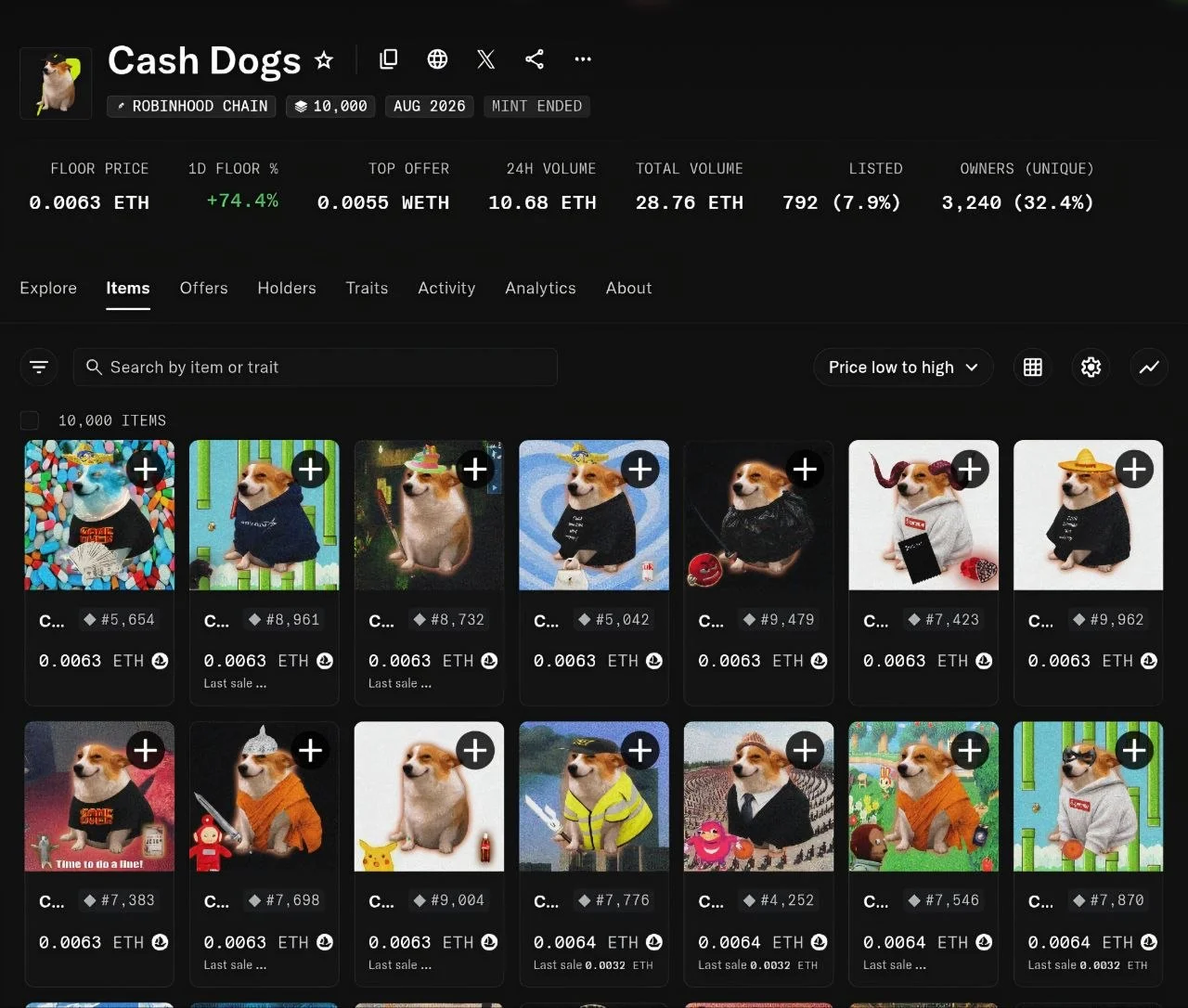Screen dimensions: 1188x1008
Task: Add item #9,962 to cart with plus button
Action: coord(1134,469)
